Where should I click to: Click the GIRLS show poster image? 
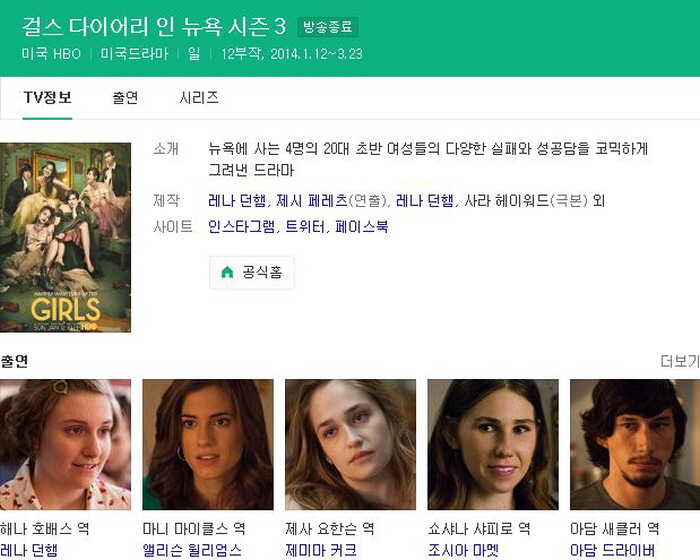point(66,237)
